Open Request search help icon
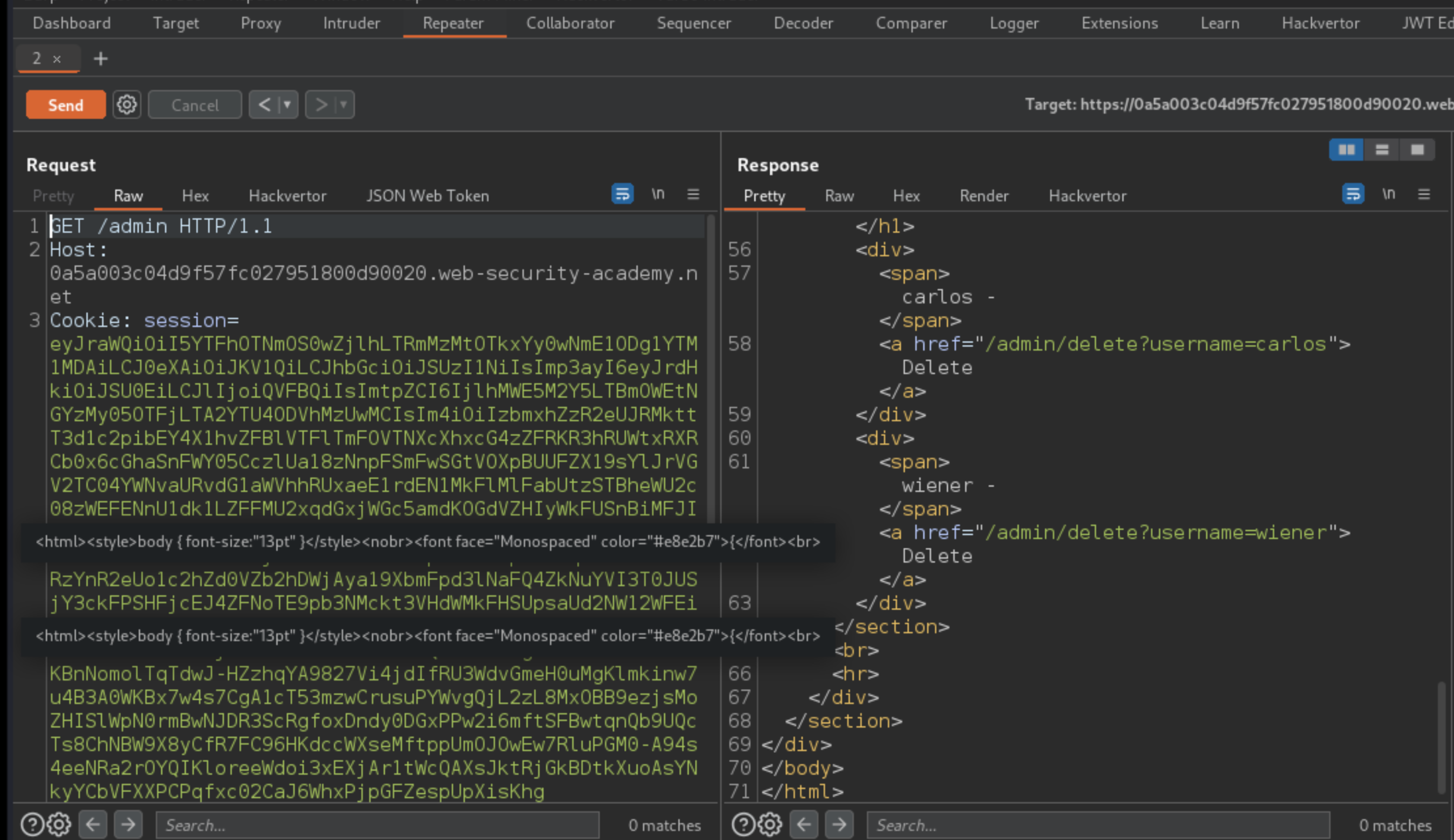The image size is (1454, 840). pos(32,824)
